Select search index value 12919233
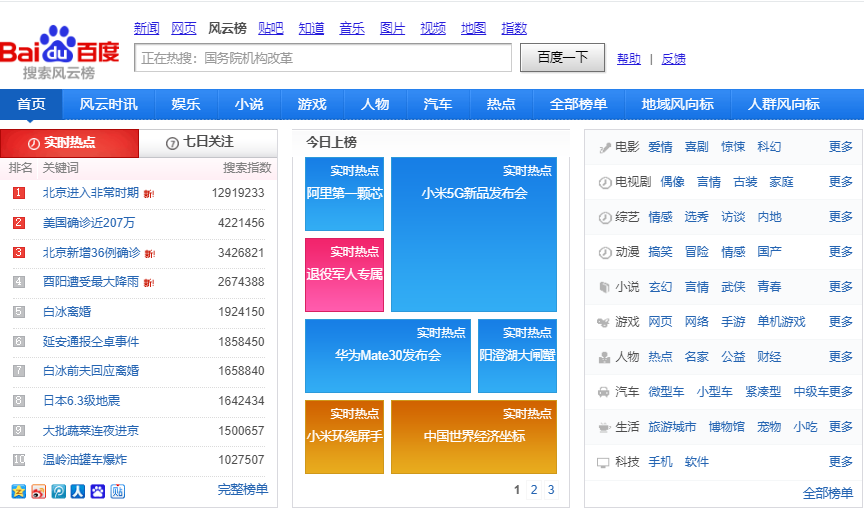This screenshot has width=864, height=510. (x=238, y=193)
